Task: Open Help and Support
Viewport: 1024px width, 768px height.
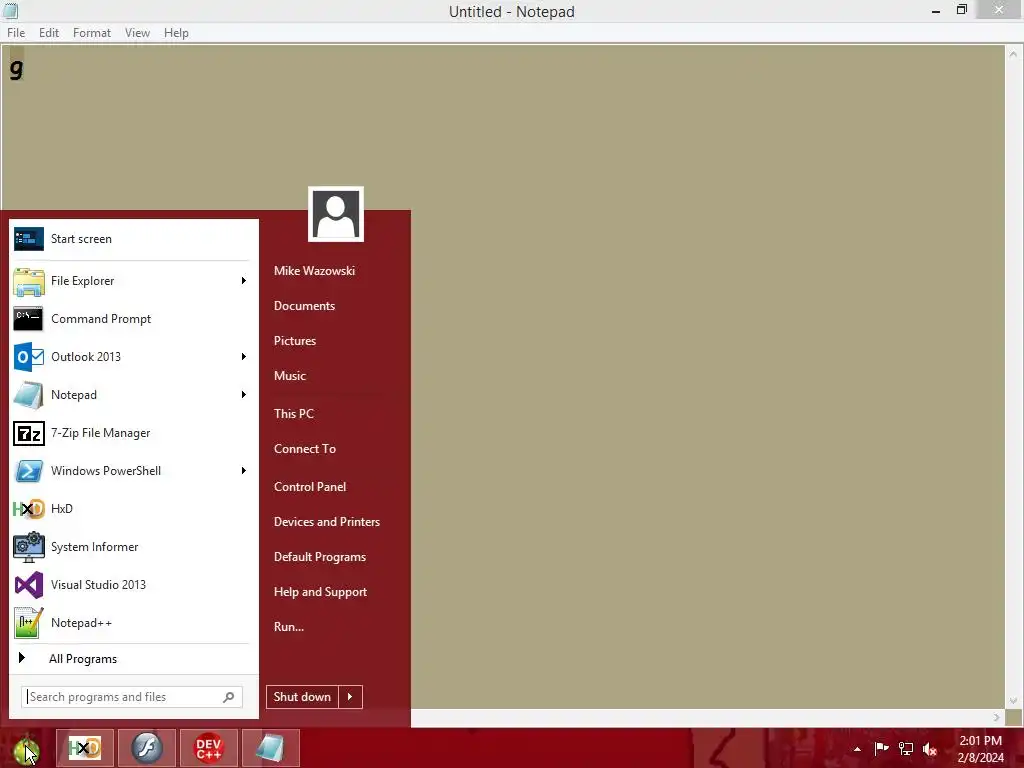Action: point(321,592)
